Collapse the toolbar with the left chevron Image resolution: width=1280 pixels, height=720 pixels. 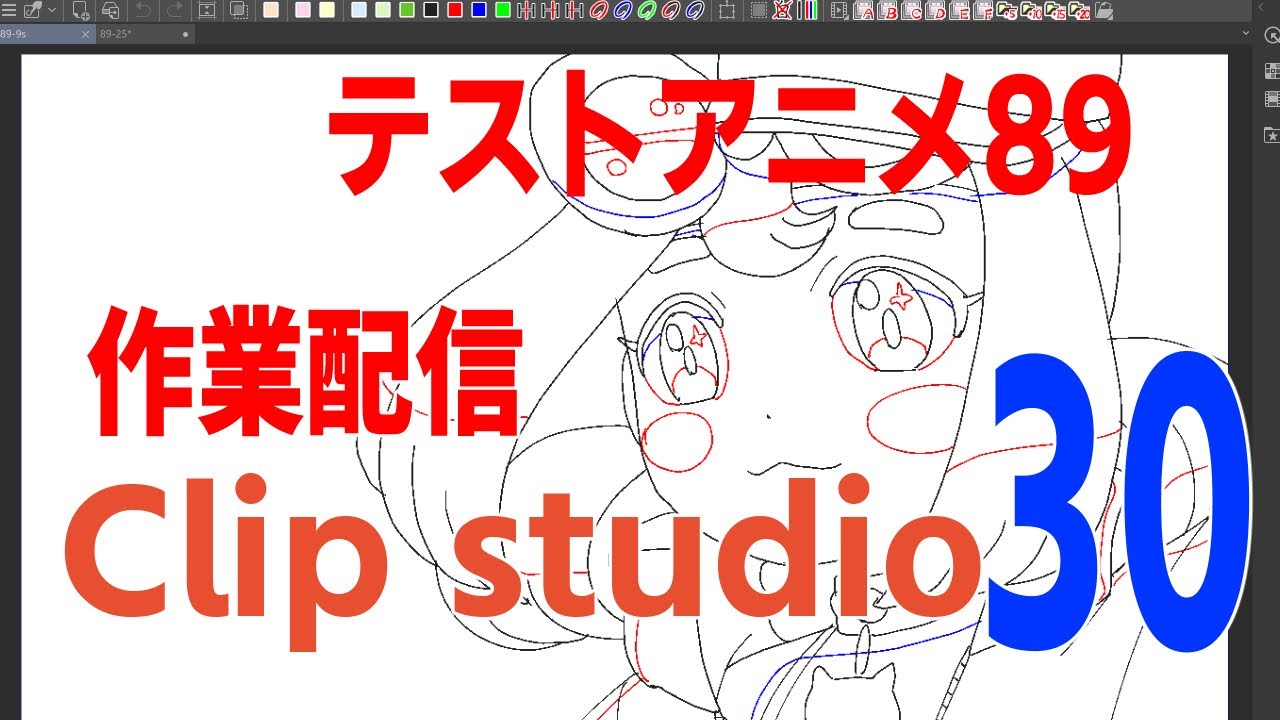[1260, 8]
